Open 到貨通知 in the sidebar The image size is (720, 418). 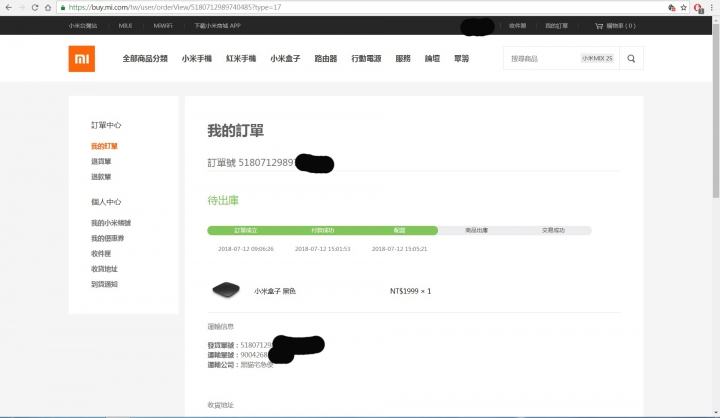click(x=104, y=284)
